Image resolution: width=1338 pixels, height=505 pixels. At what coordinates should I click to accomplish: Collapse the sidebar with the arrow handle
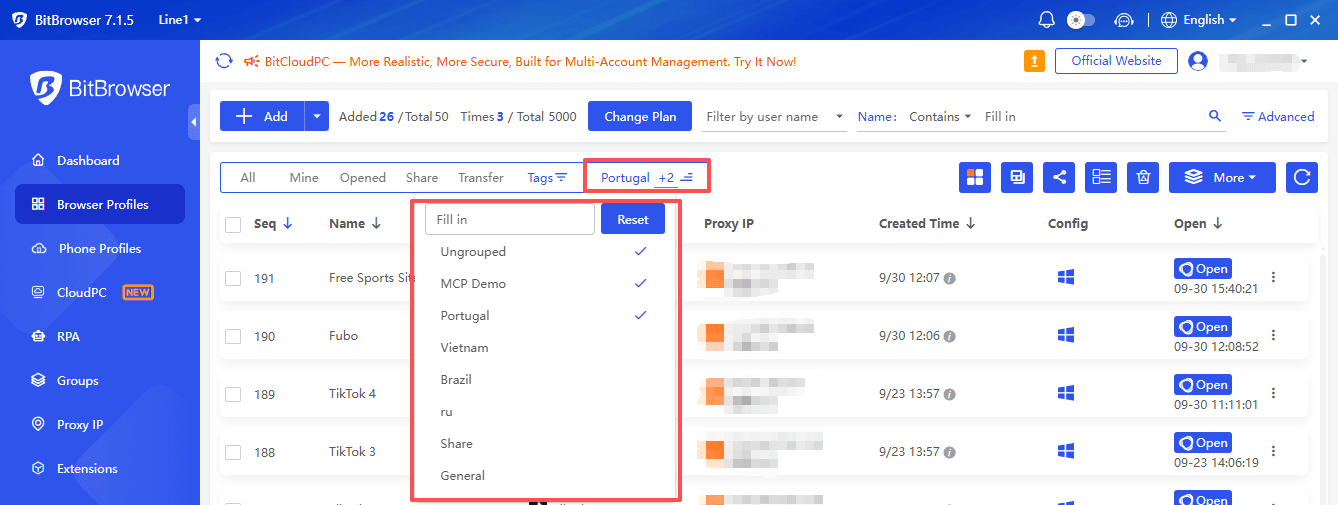pos(193,122)
